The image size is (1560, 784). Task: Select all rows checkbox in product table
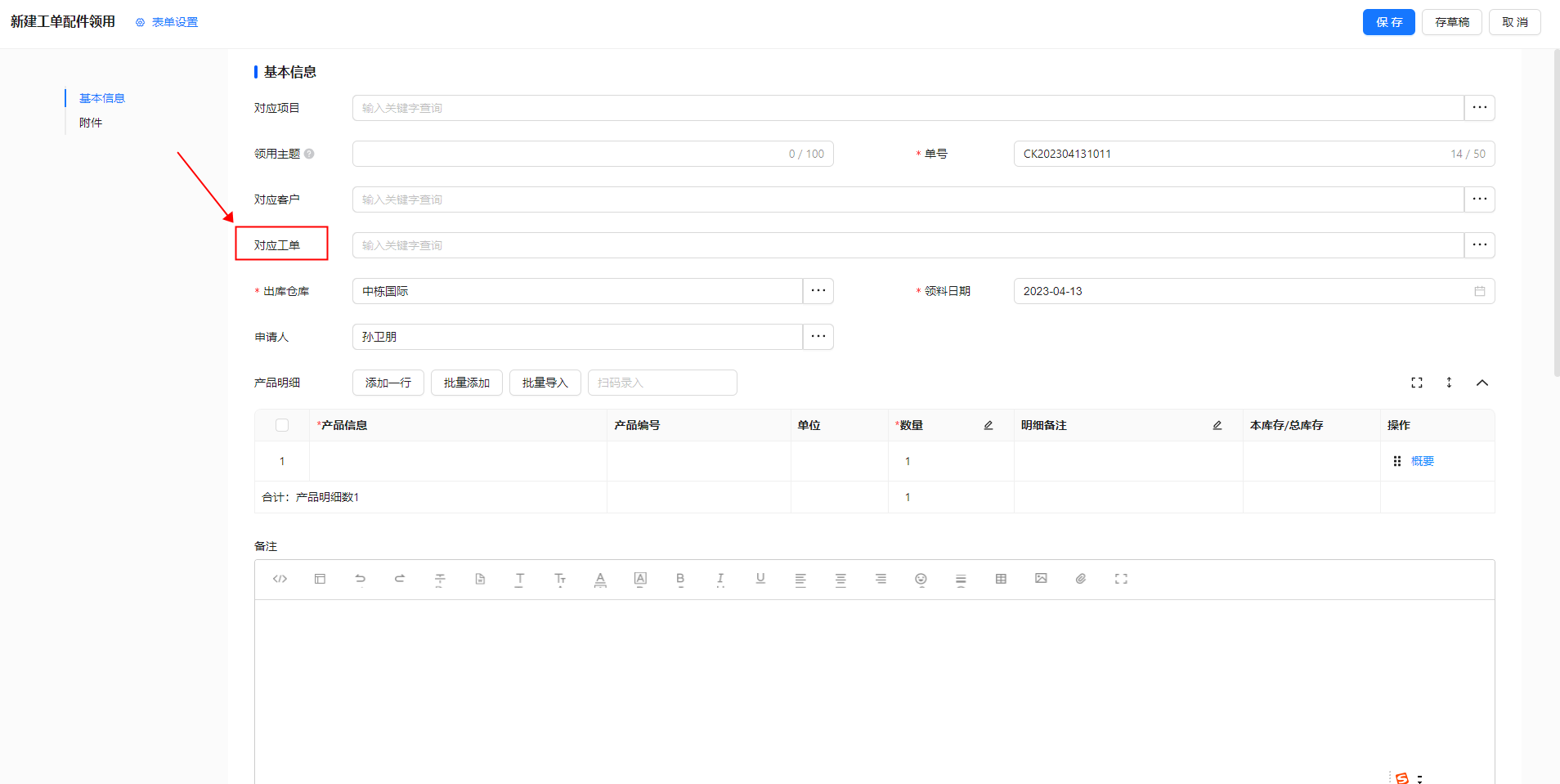[x=282, y=425]
